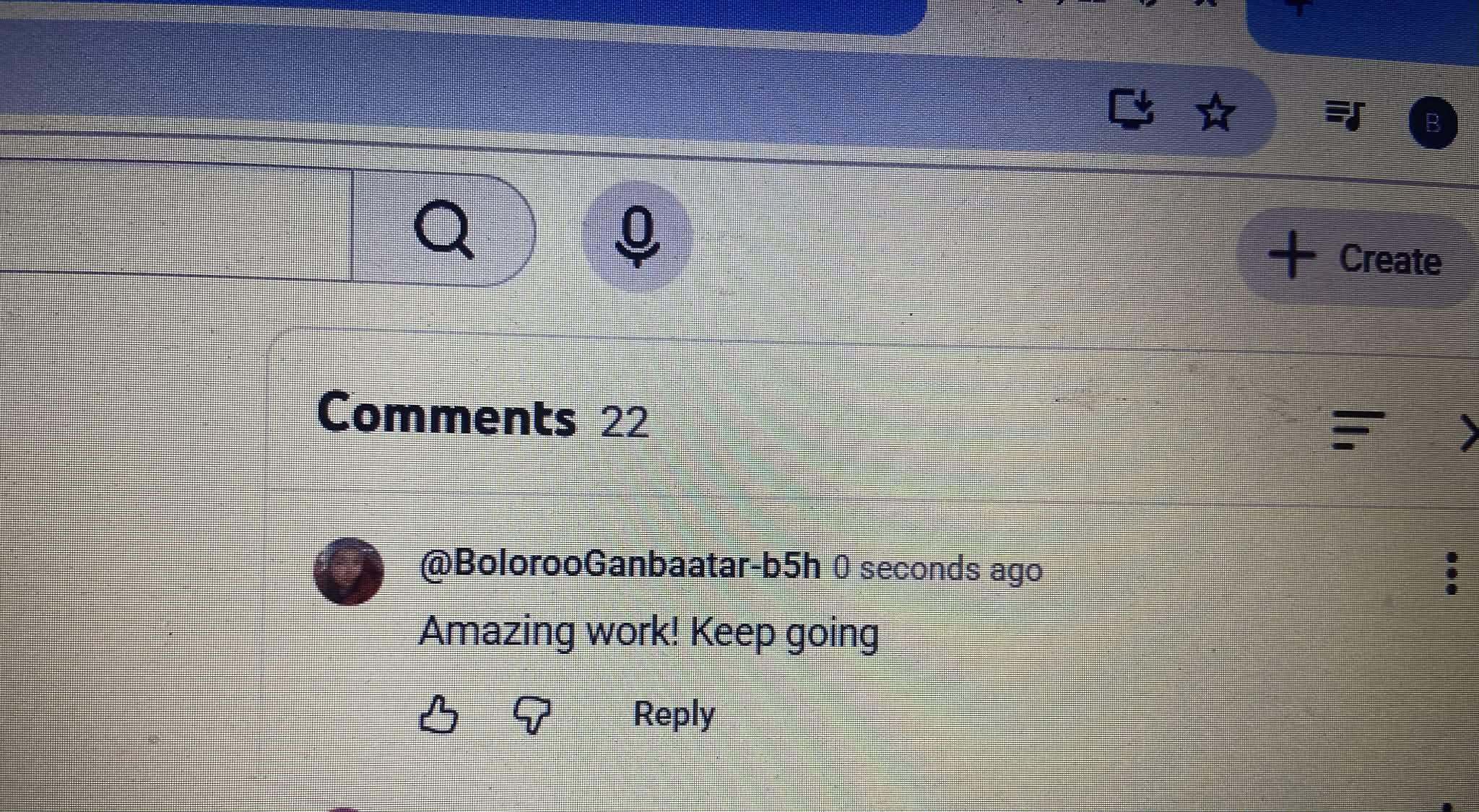The image size is (1479, 812).
Task: Open the @BolorooGanbaatar-b5h channel link
Action: (620, 564)
